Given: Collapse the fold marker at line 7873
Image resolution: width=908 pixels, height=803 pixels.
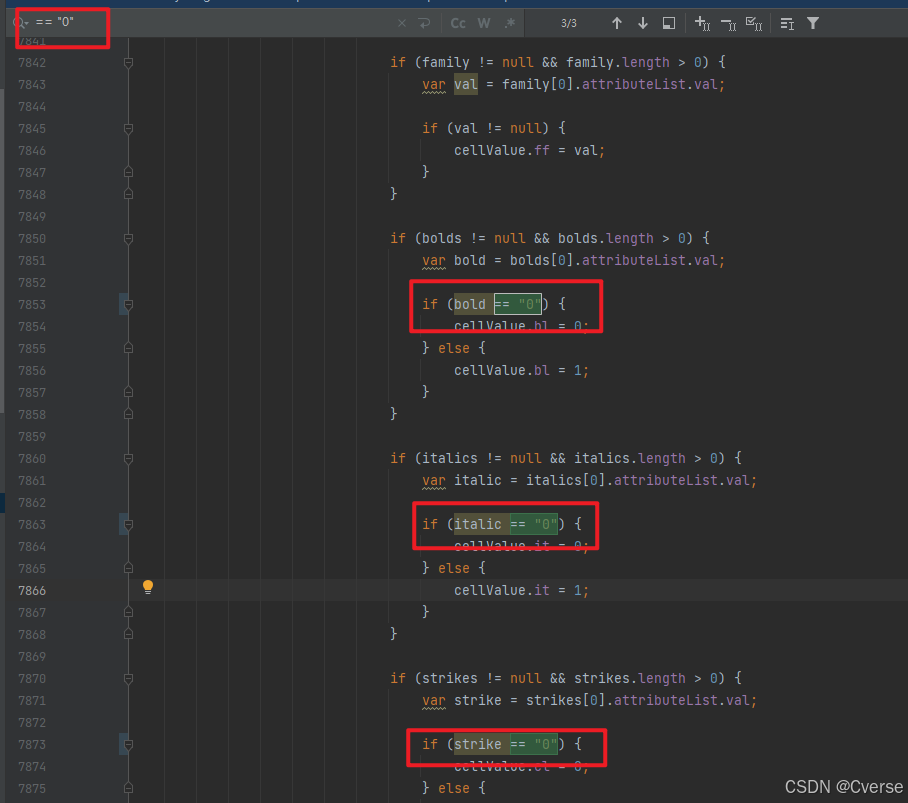Looking at the screenshot, I should tap(129, 745).
